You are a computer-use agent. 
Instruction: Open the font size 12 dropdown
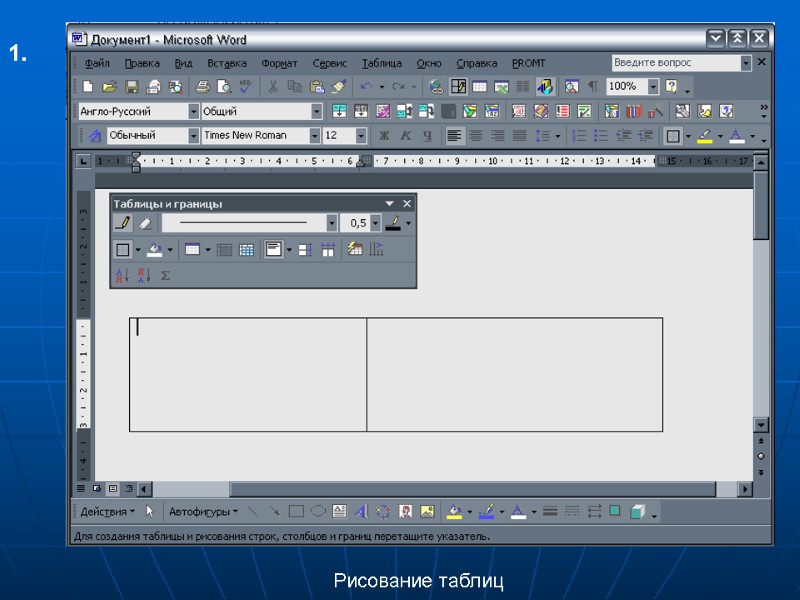tap(361, 136)
